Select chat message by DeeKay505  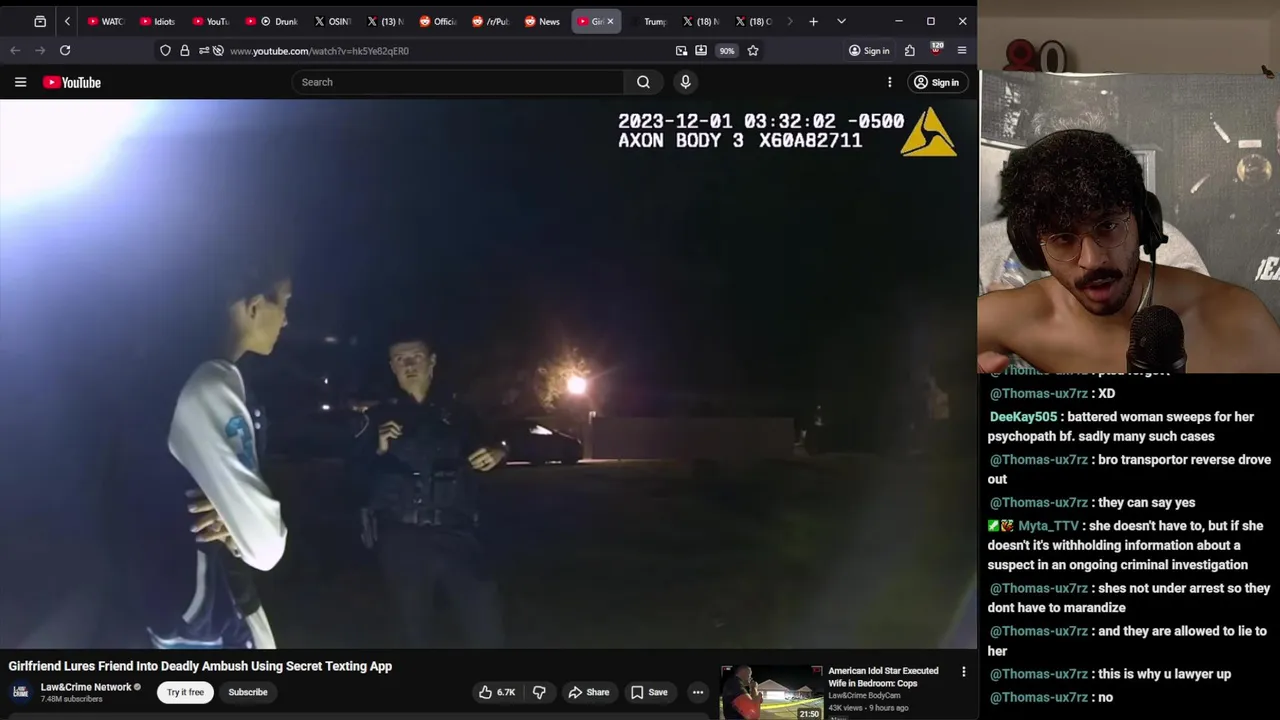1120,426
